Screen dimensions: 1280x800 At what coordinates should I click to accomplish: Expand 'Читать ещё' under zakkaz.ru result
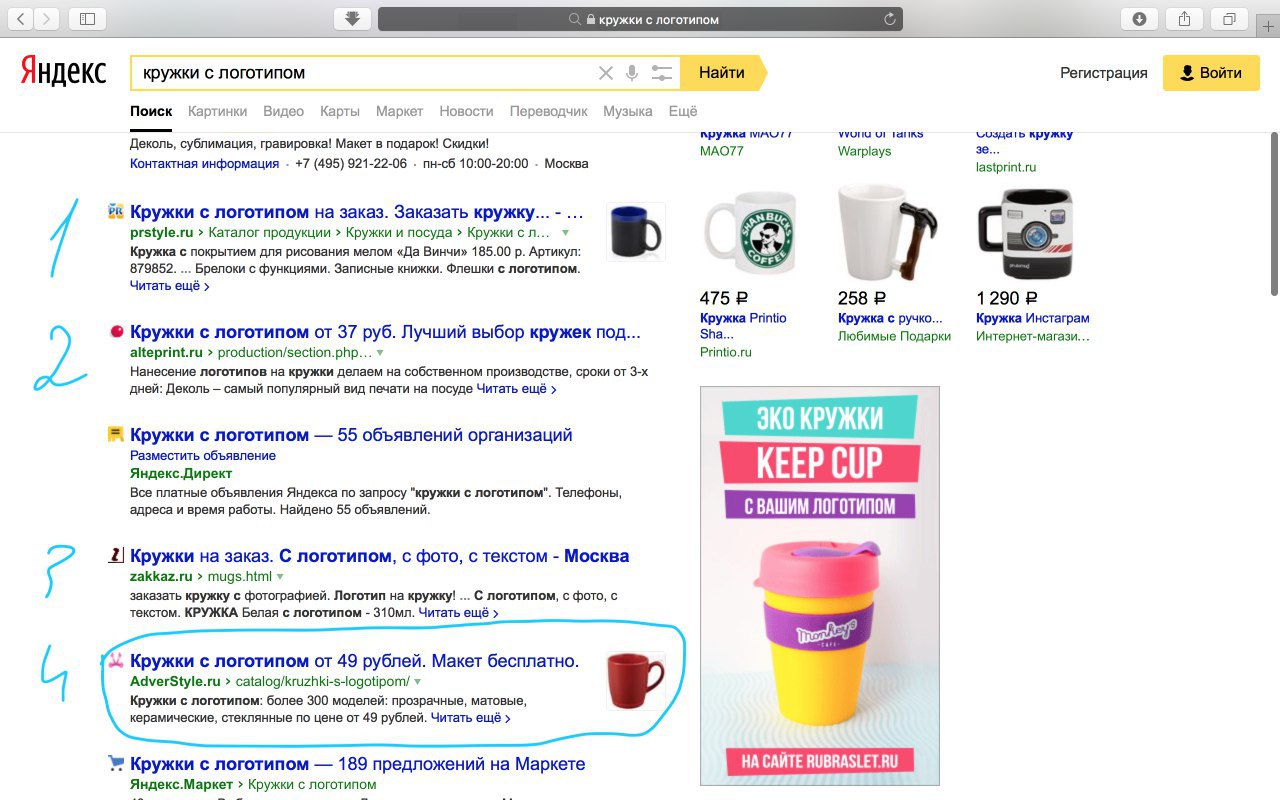point(459,613)
